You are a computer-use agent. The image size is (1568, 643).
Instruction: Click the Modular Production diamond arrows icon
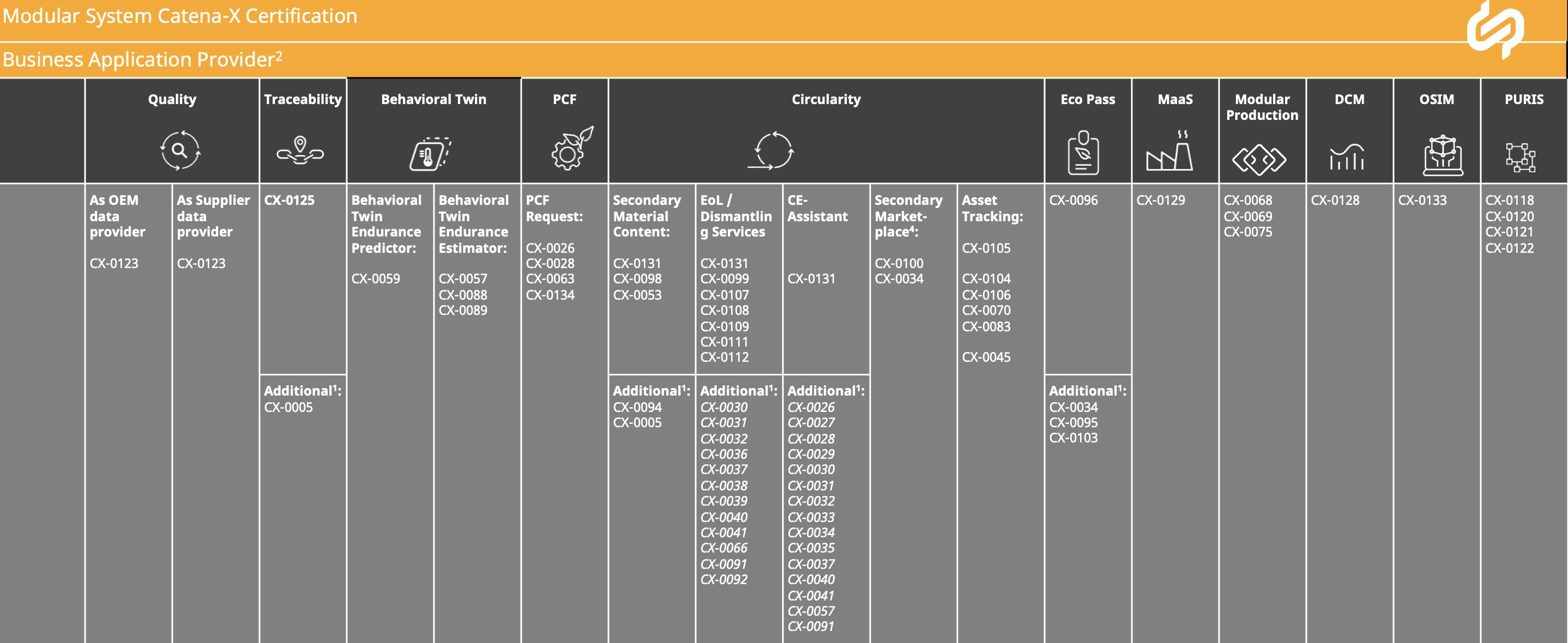1259,160
